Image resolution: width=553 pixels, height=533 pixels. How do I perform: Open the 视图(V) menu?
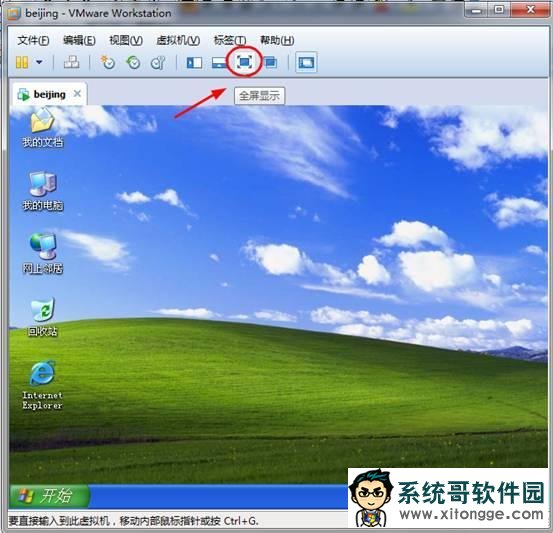126,40
